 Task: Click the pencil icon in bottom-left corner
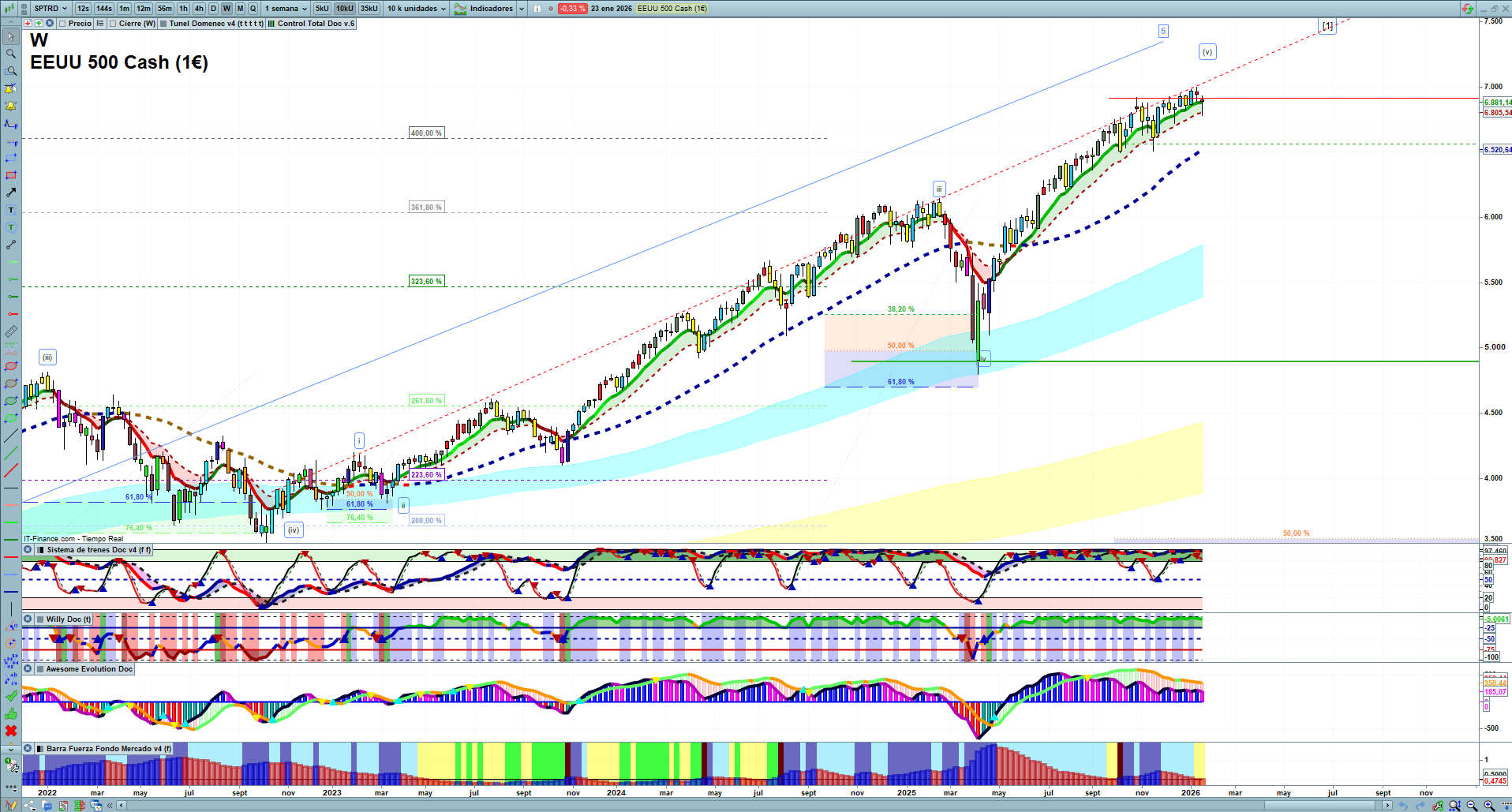point(11,806)
